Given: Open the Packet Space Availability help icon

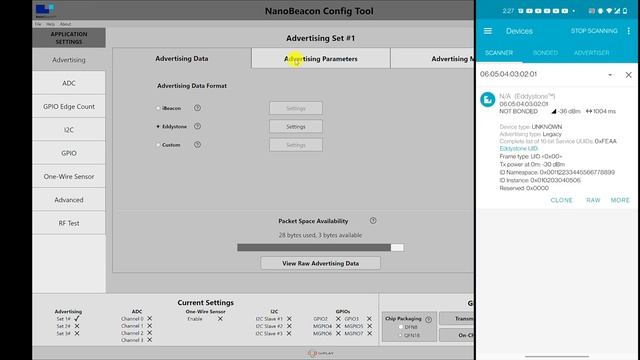Looking at the screenshot, I should point(373,220).
